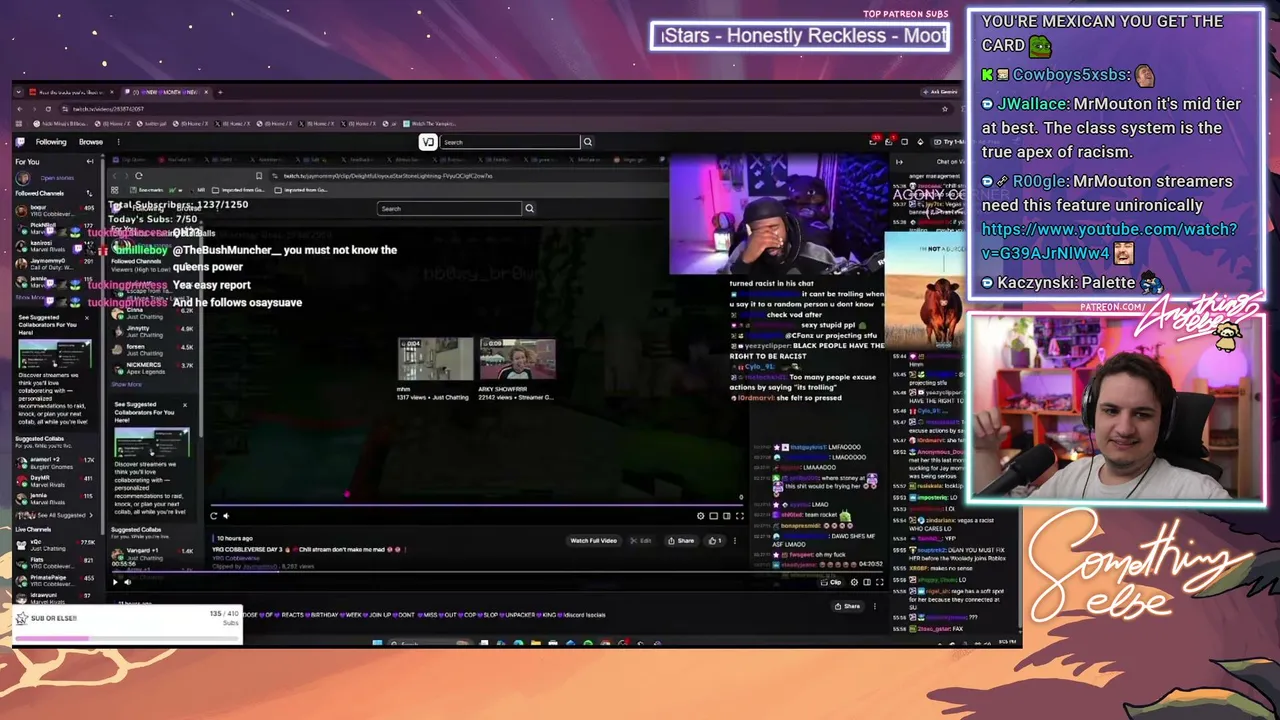The image size is (1280, 720).
Task: Open the forsen Just Chatting channel
Action: [155, 349]
